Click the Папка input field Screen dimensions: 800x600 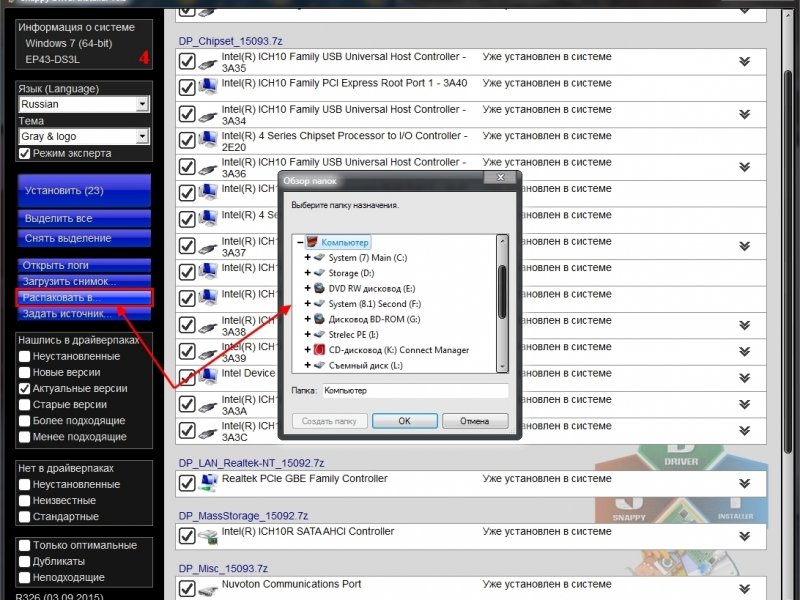point(415,391)
